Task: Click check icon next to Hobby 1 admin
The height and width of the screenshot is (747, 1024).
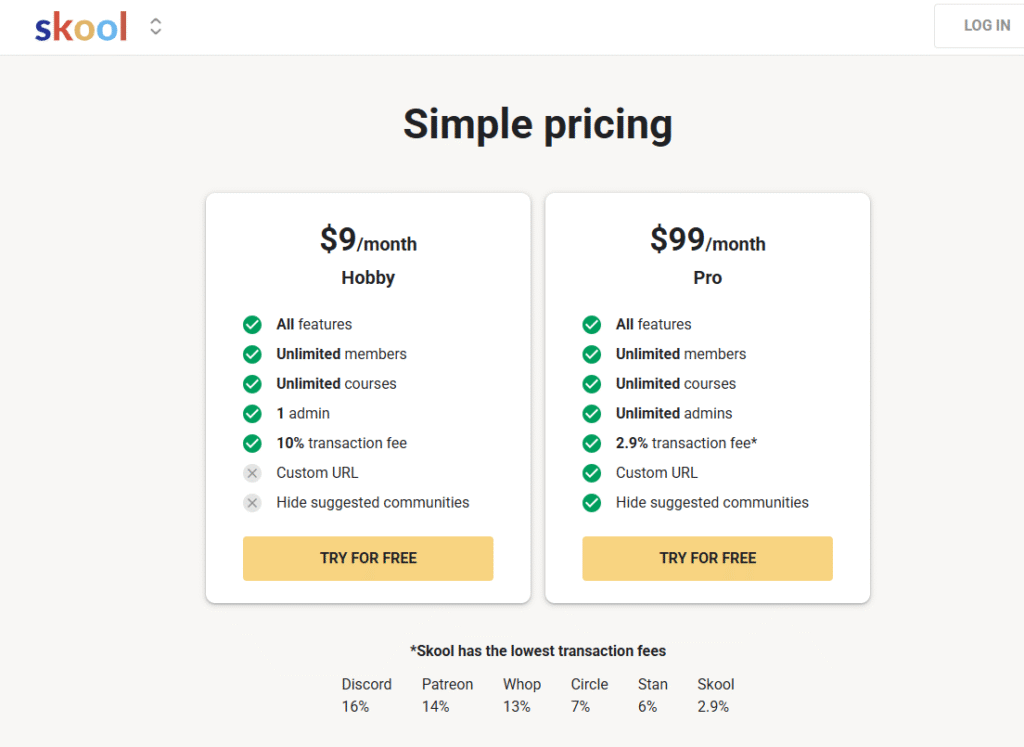Action: [x=252, y=413]
